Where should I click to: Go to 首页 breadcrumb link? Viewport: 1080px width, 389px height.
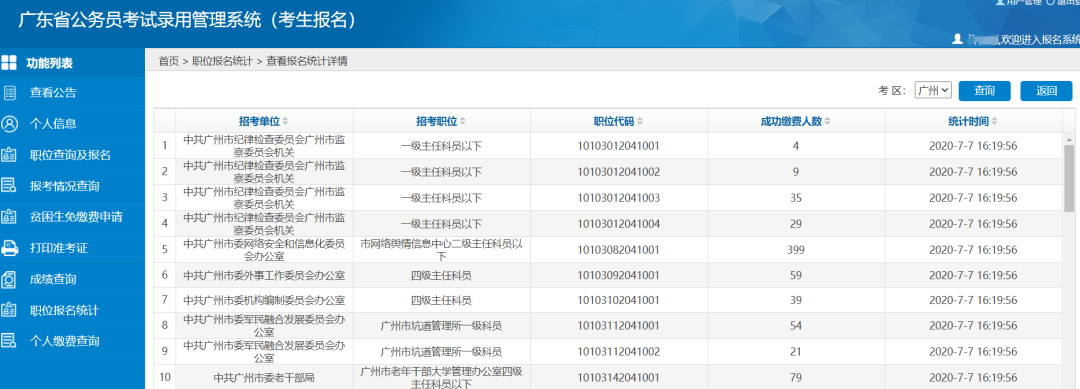(x=168, y=61)
